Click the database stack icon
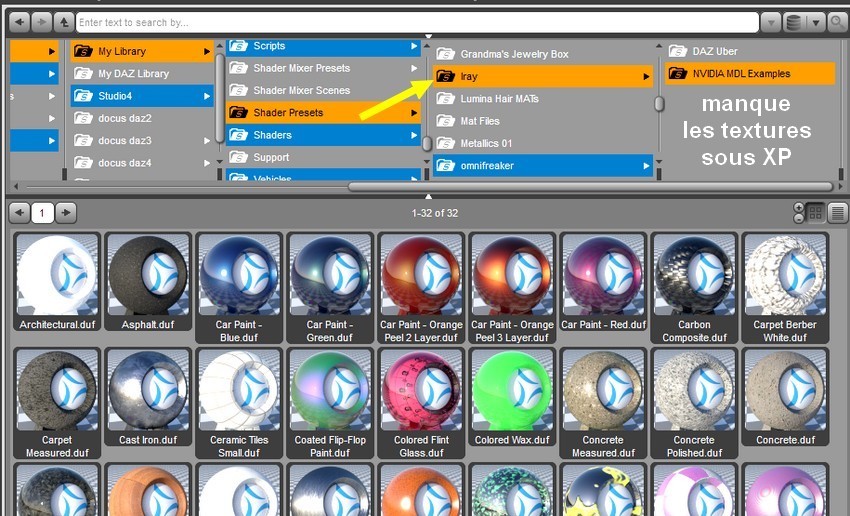 pos(793,22)
